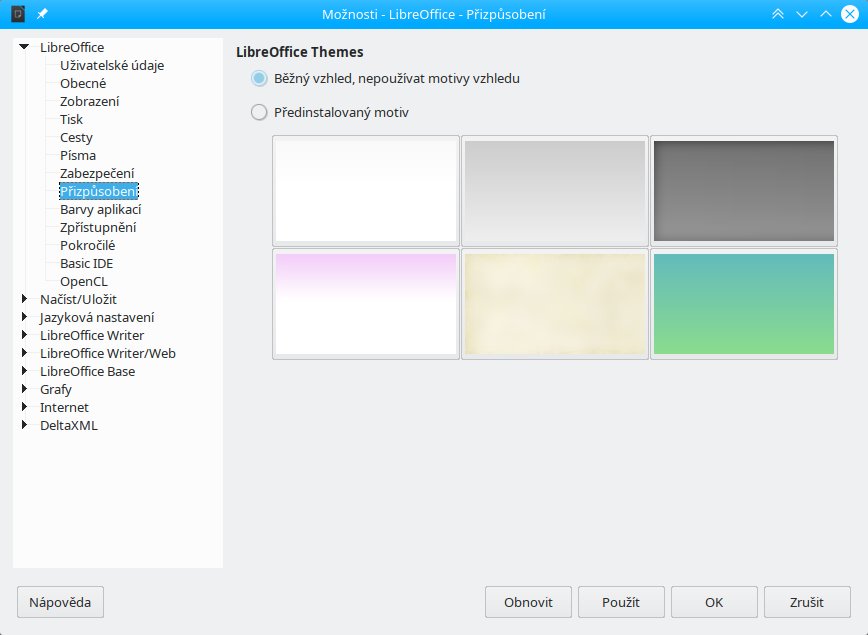This screenshot has height=635, width=868.
Task: Open the Basic IDE settings page
Action: 86,263
